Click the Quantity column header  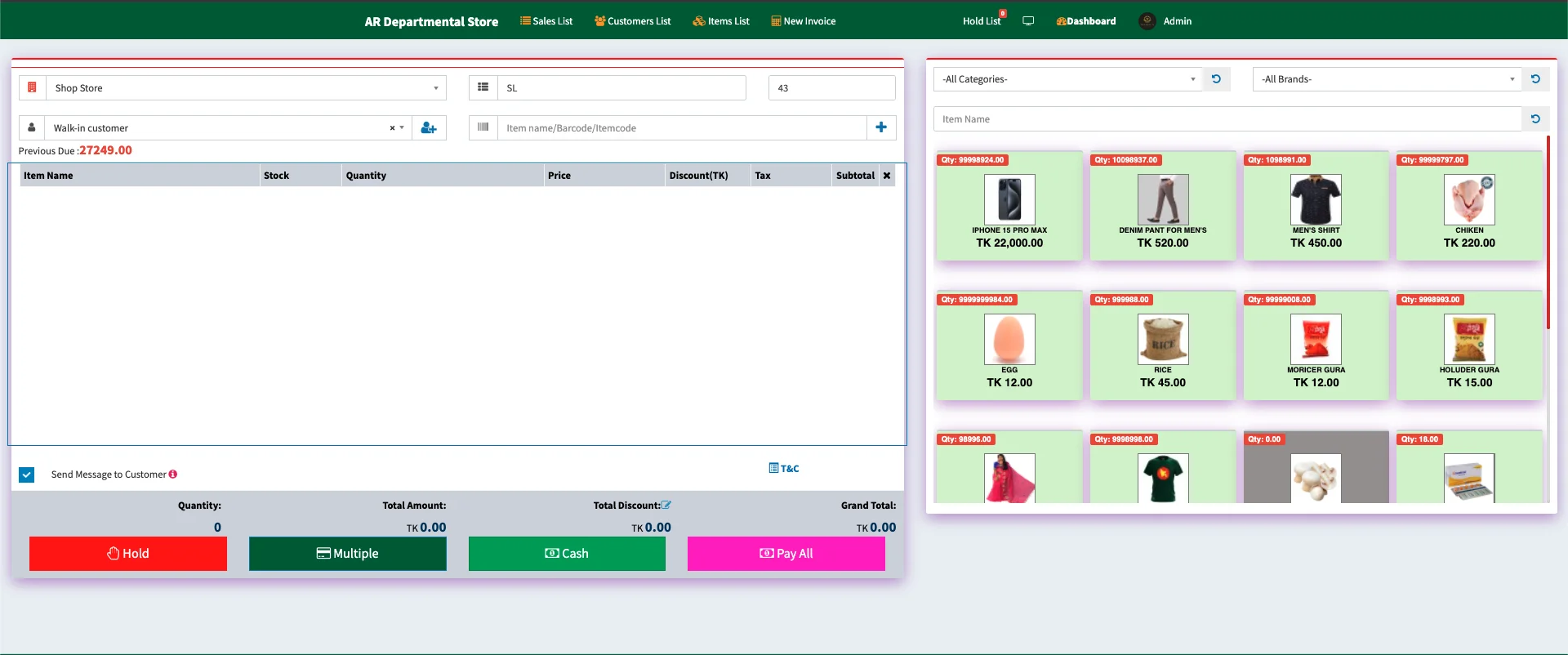(443, 176)
